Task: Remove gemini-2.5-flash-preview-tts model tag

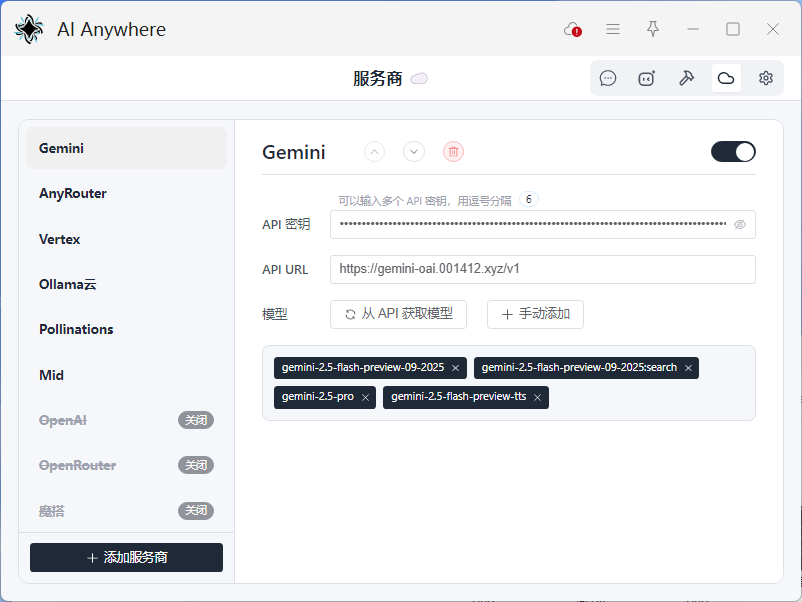Action: click(x=538, y=398)
